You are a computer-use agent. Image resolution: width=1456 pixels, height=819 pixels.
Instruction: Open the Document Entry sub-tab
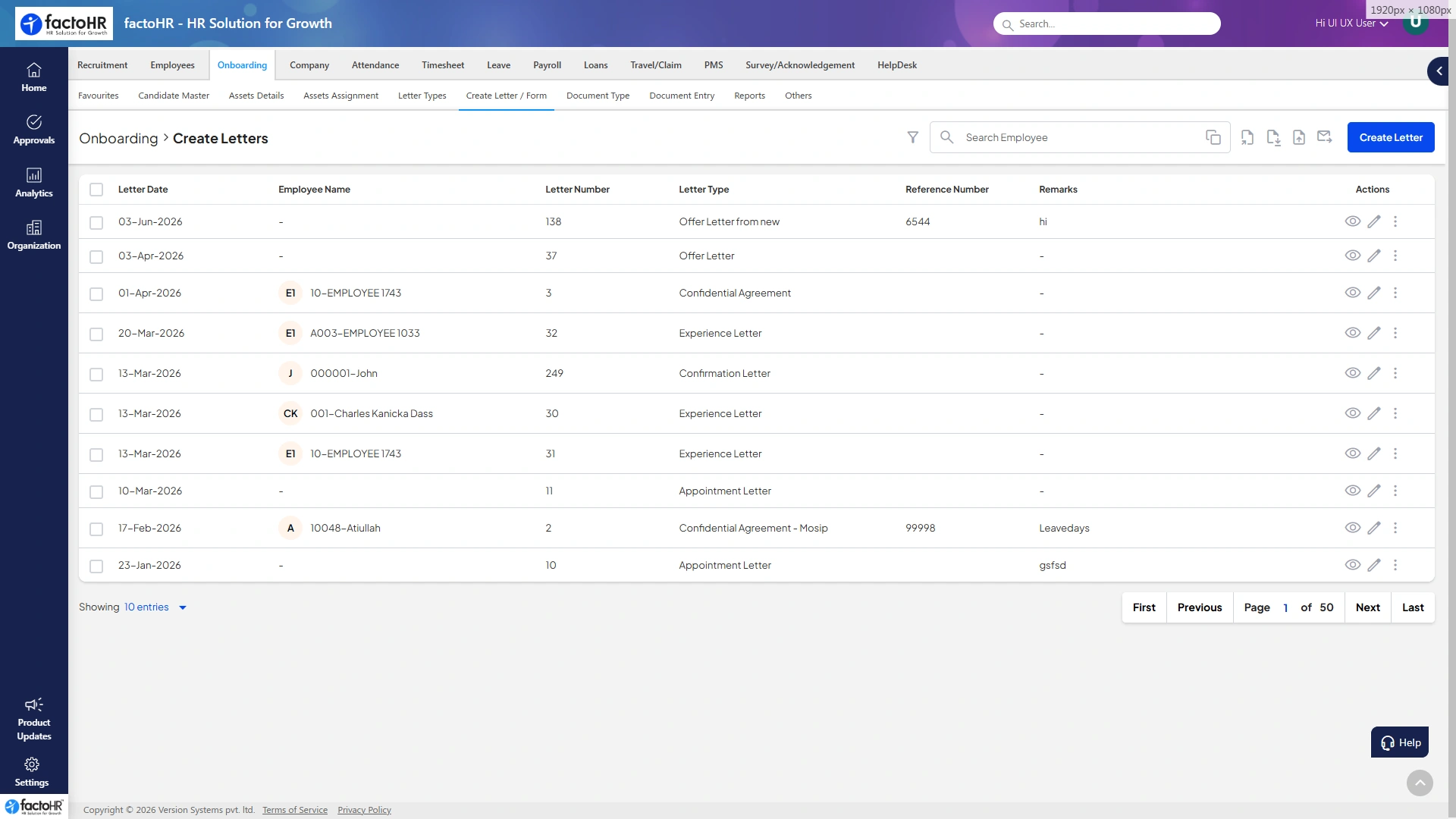(682, 96)
